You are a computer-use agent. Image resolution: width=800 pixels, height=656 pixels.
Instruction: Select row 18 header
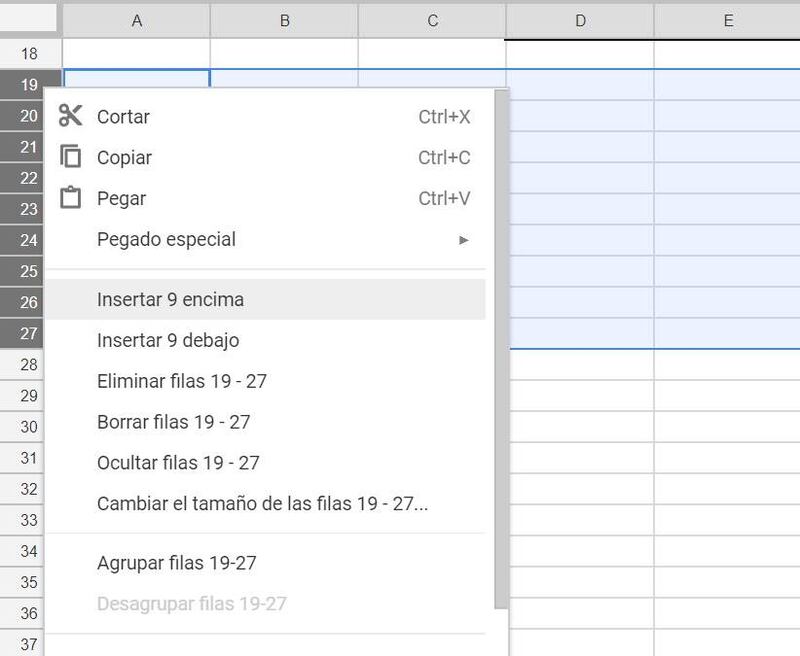pyautogui.click(x=30, y=54)
